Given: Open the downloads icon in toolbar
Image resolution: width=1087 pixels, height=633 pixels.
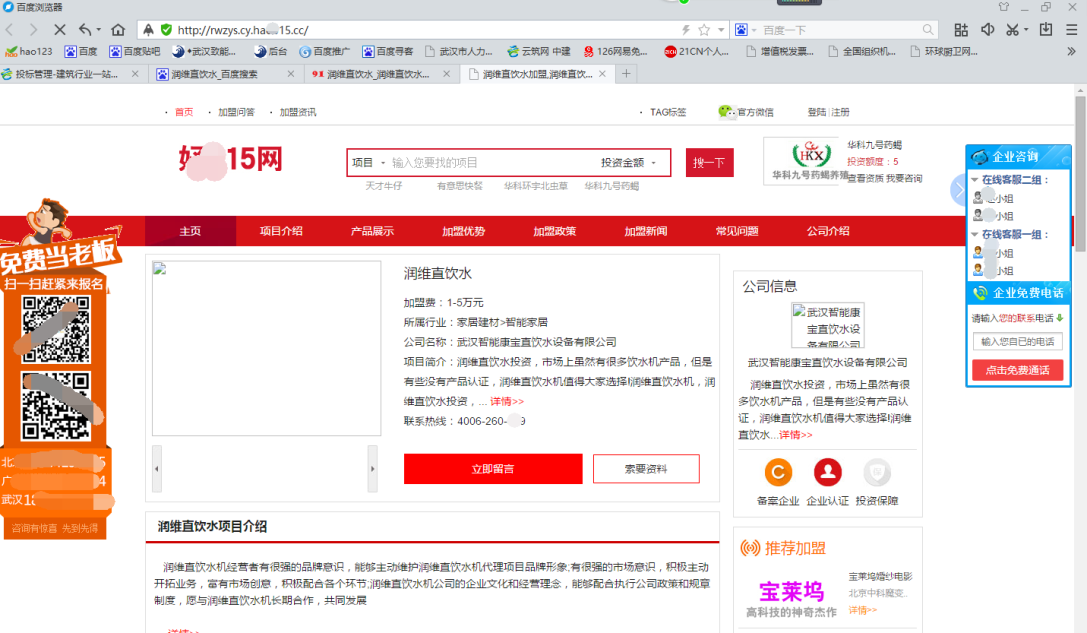Looking at the screenshot, I should (x=1046, y=30).
